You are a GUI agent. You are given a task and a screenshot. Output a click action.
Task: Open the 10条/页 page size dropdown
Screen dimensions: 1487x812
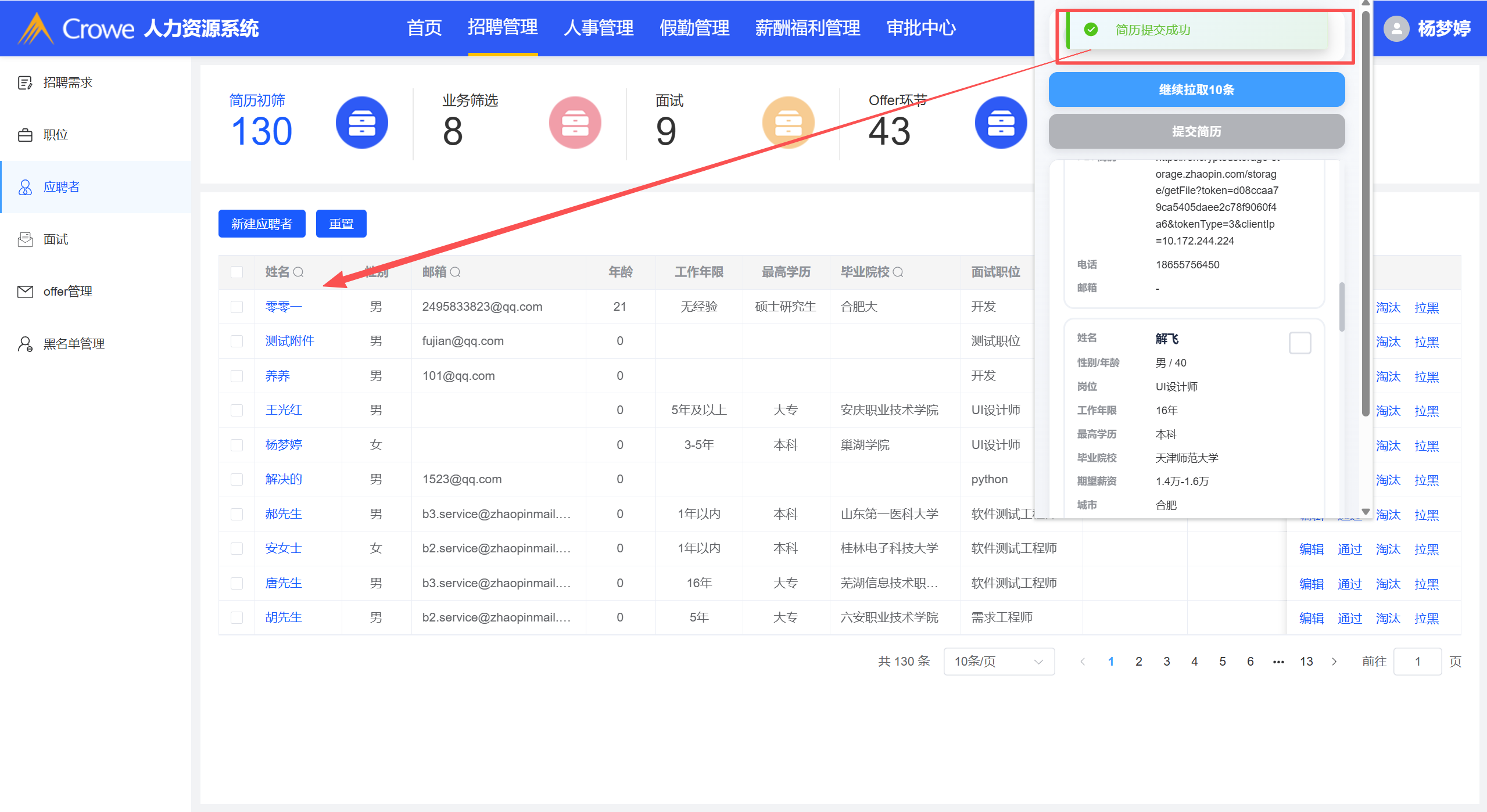(999, 662)
